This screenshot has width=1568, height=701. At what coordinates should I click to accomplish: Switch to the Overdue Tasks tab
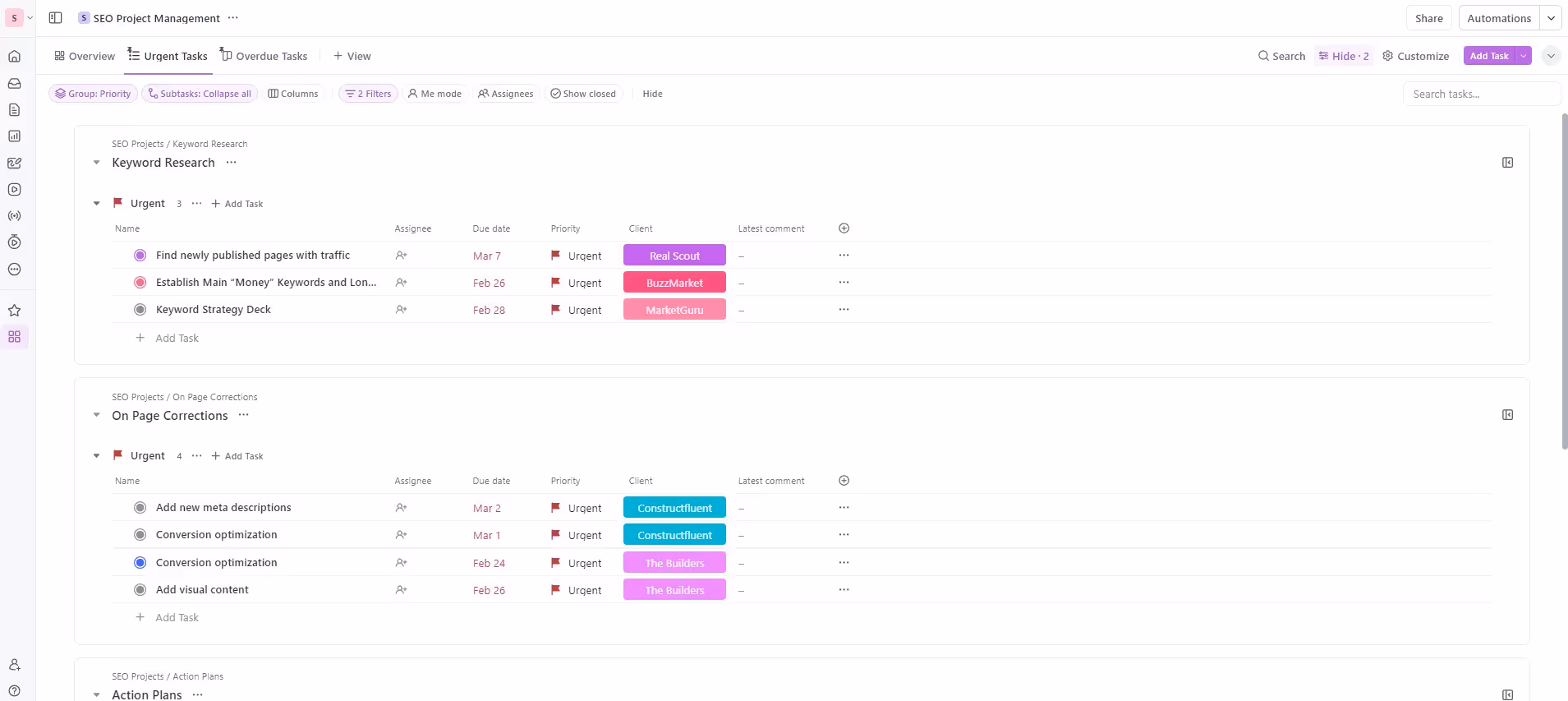[264, 56]
